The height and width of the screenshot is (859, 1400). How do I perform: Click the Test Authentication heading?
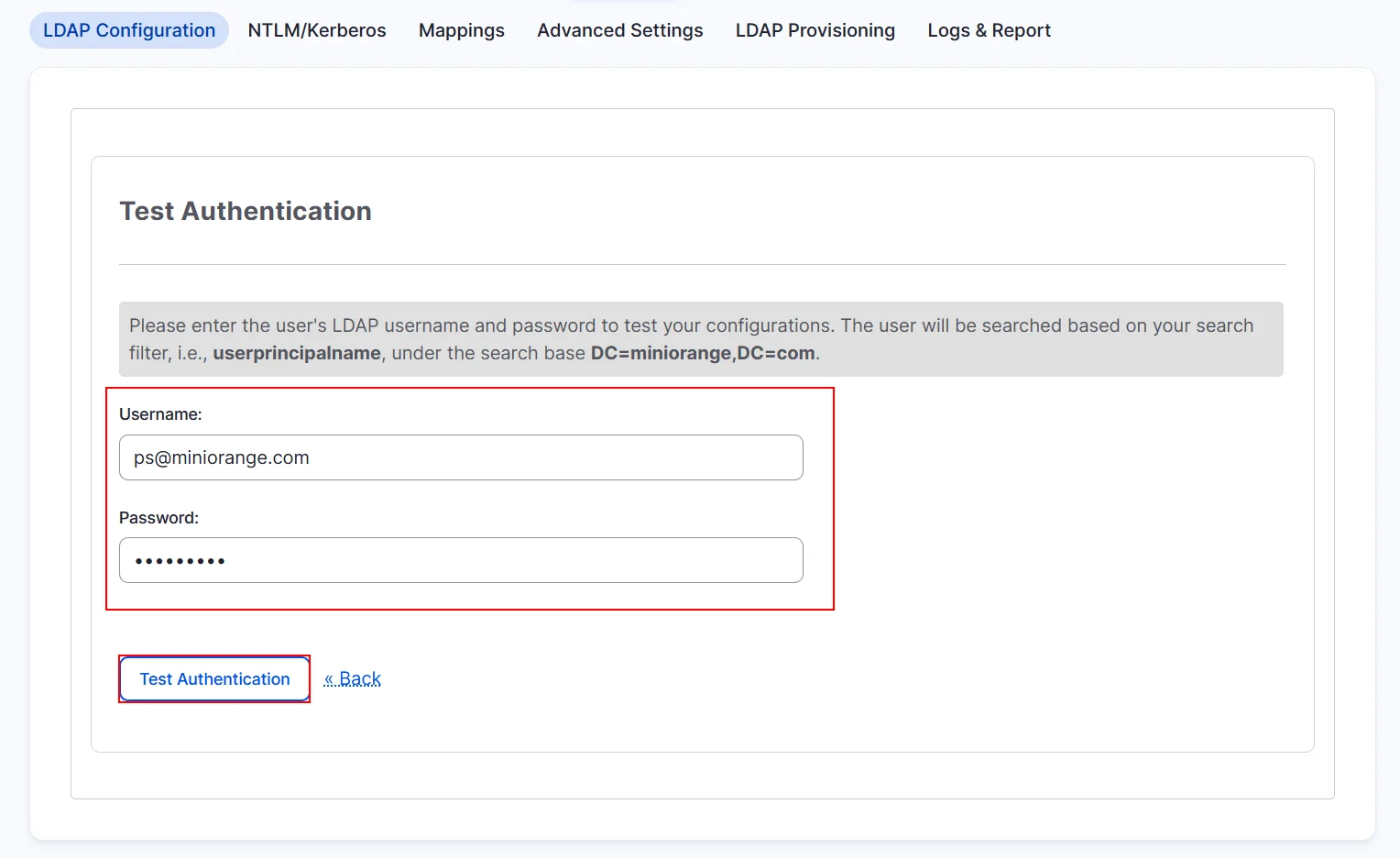click(246, 211)
